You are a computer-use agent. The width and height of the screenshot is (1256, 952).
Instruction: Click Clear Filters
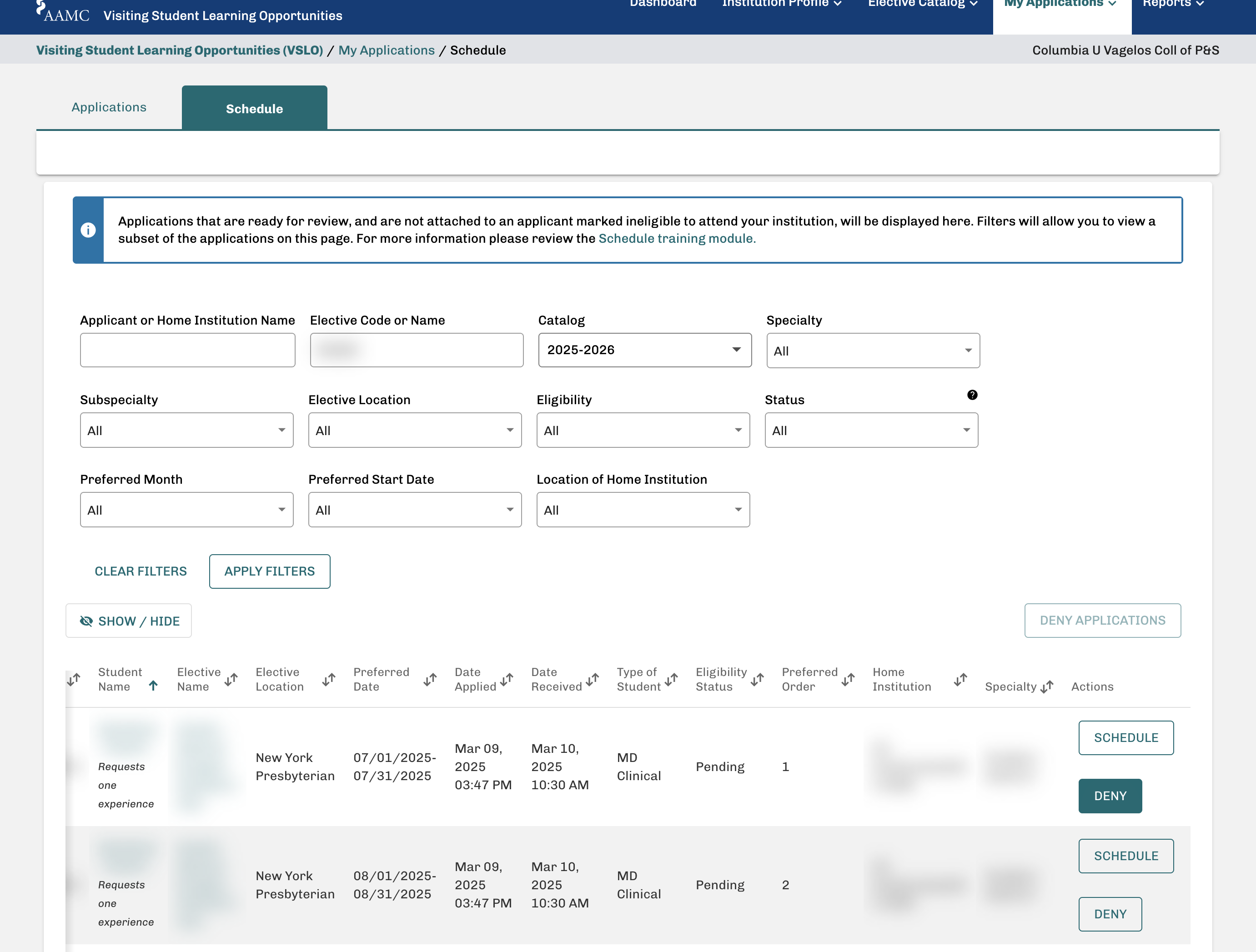(x=141, y=571)
